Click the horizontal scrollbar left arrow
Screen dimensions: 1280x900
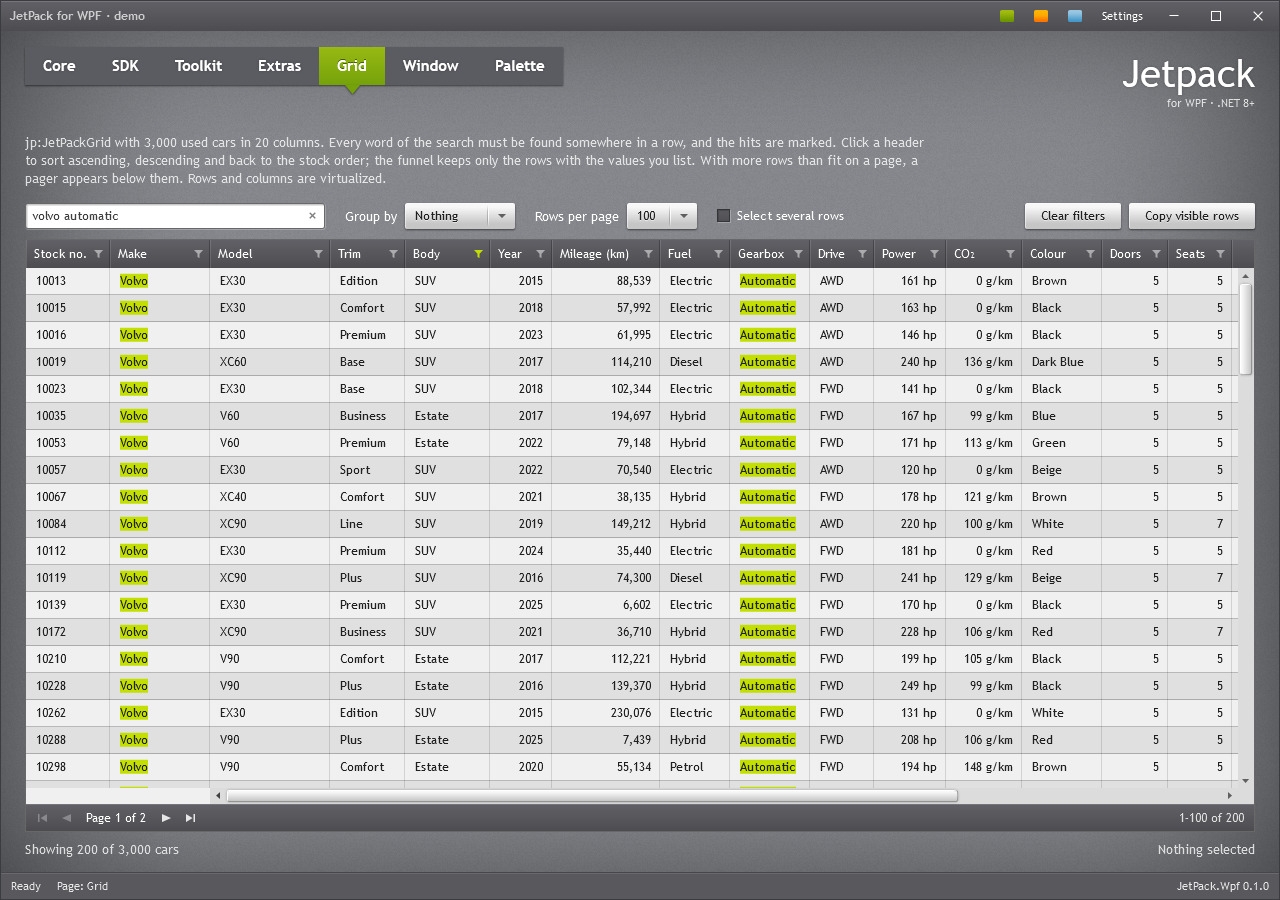[x=219, y=796]
